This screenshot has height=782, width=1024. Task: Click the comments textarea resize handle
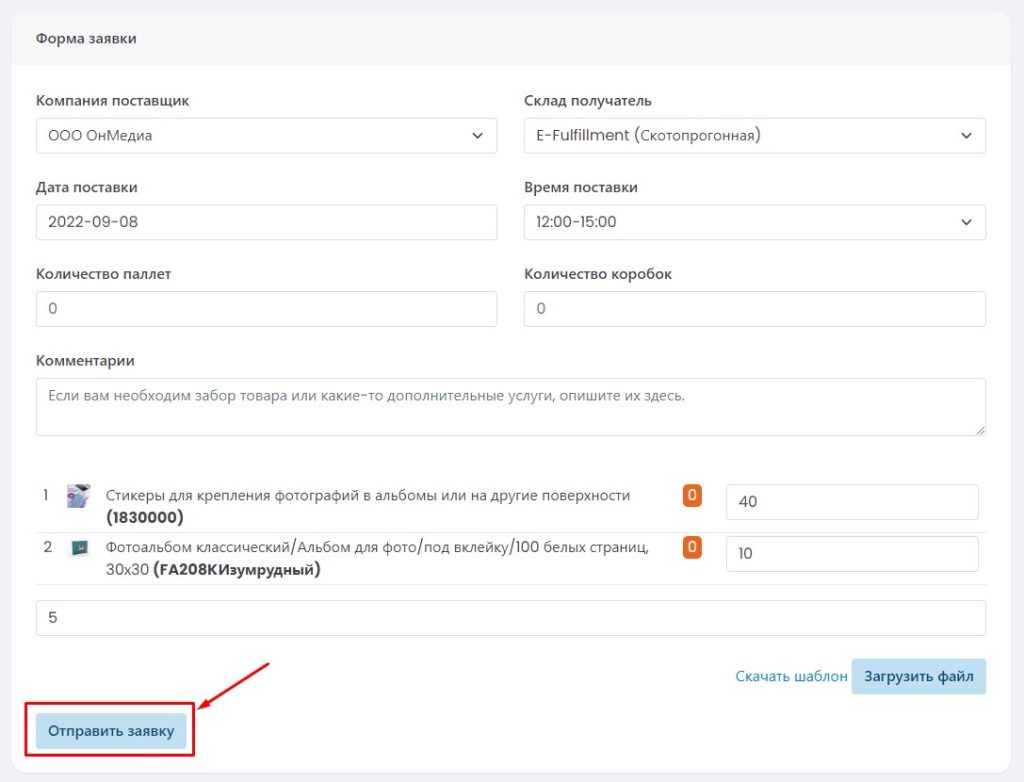click(x=980, y=430)
